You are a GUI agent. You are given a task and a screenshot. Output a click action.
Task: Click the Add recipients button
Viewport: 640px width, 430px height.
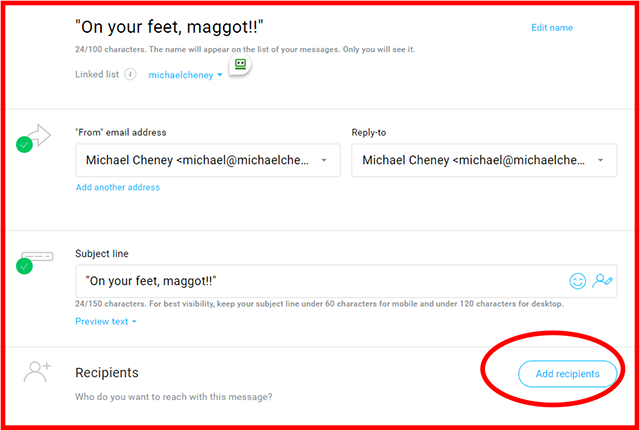(567, 374)
